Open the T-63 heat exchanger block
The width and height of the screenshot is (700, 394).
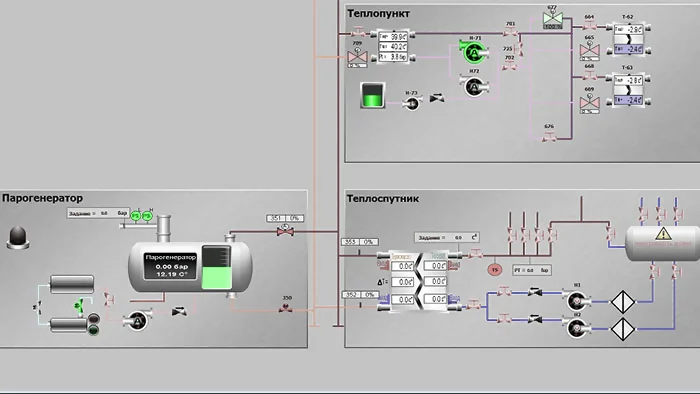pyautogui.click(x=628, y=90)
